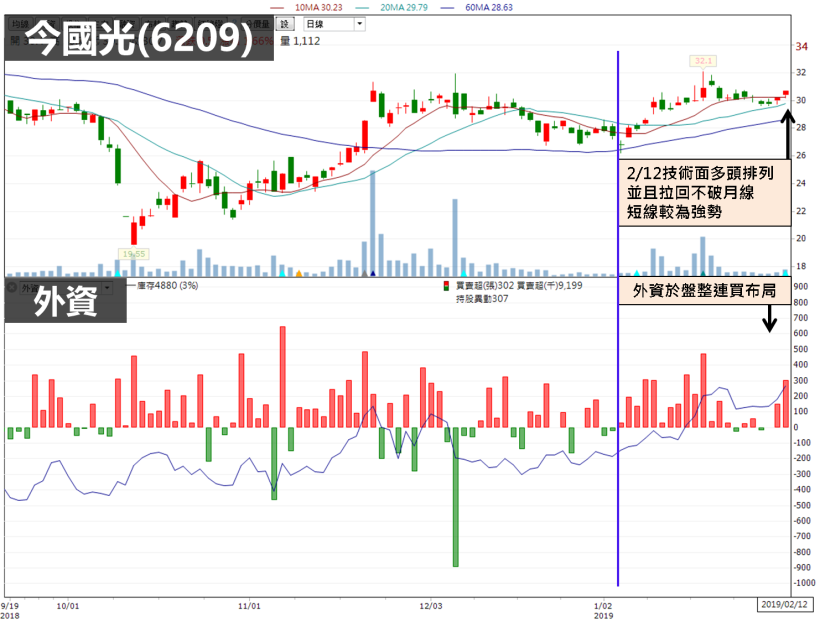Viewport: 820px width, 622px height.
Task: Click the 均線 toolbar button
Action: [20, 24]
